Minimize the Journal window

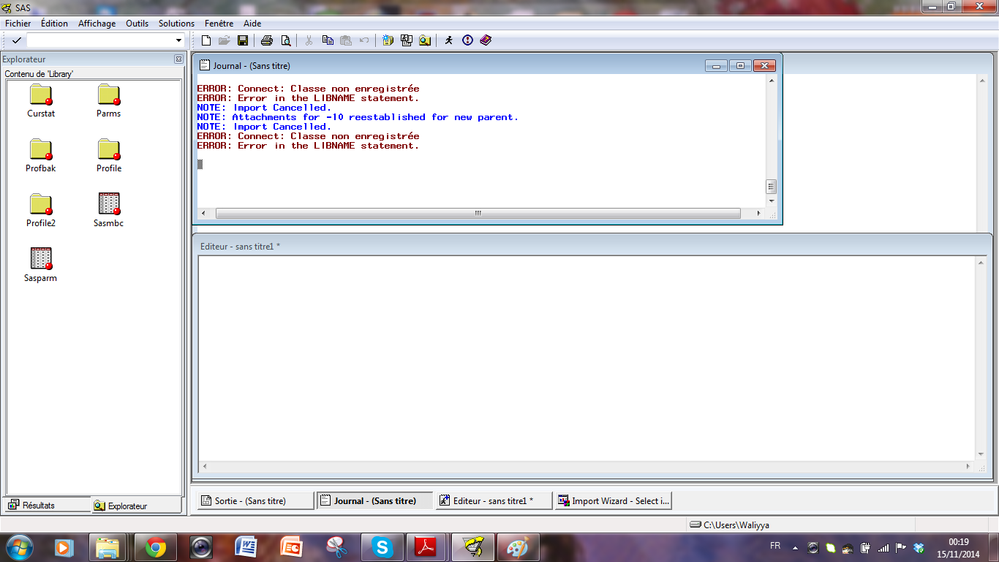point(716,66)
